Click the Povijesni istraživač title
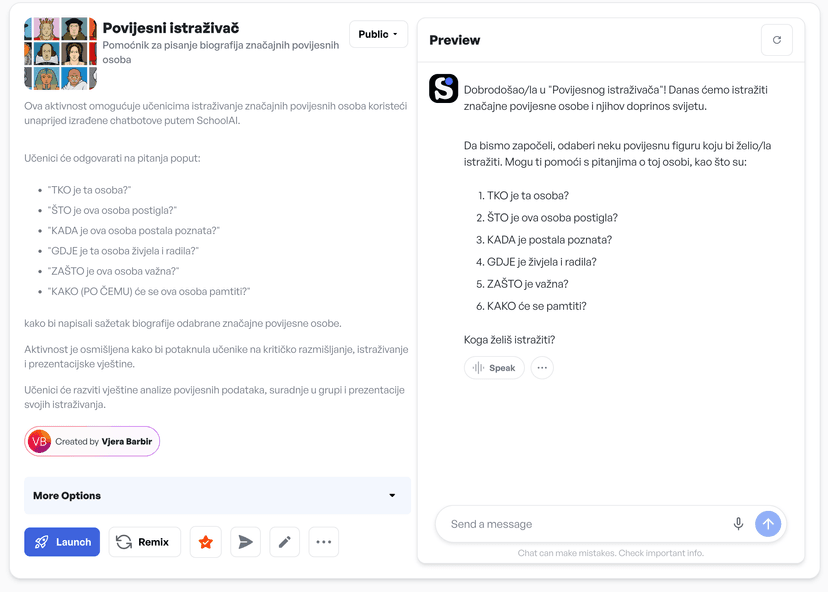Screen dimensions: 828x592 (171, 28)
